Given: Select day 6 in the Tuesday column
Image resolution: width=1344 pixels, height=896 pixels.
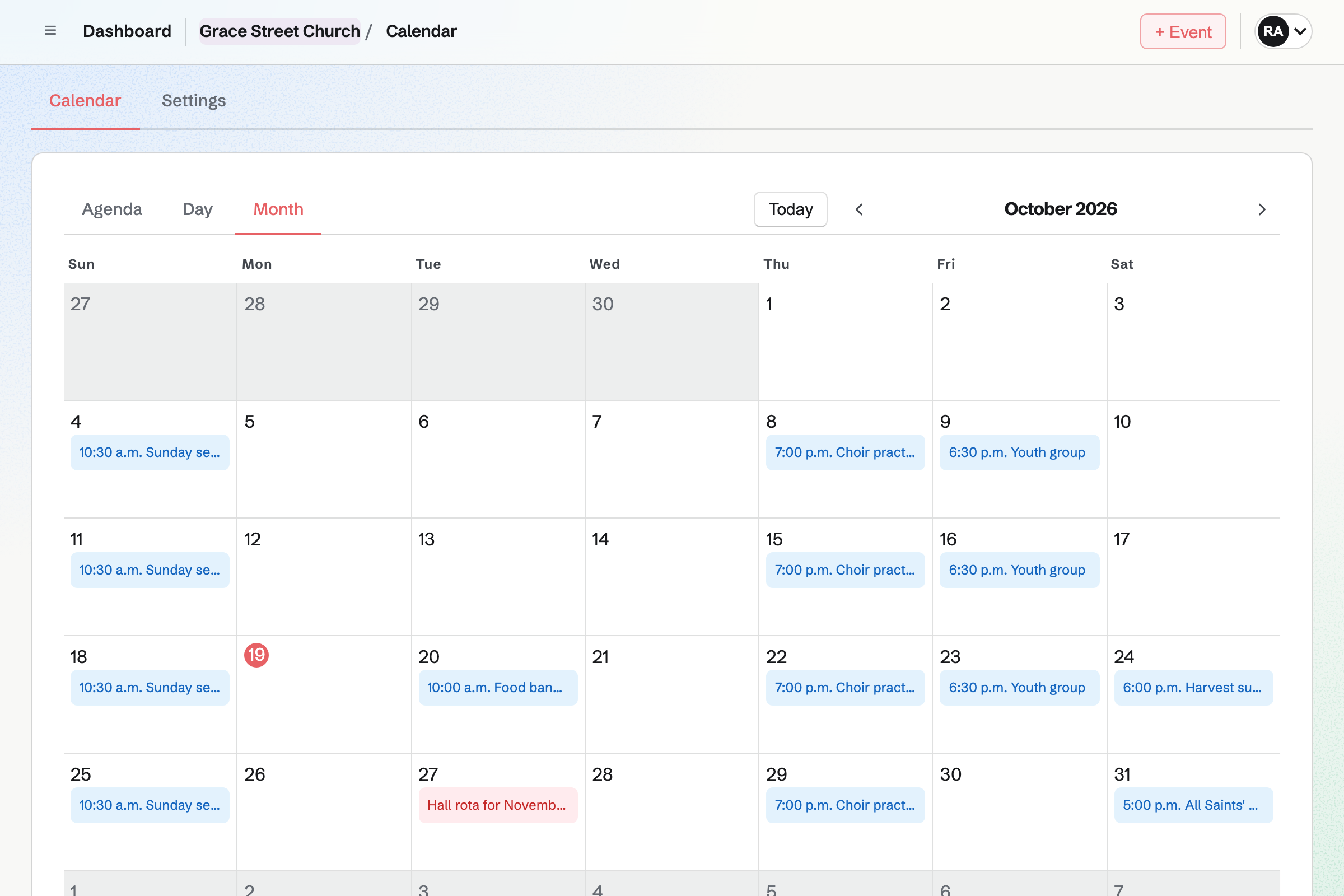Looking at the screenshot, I should pos(423,422).
